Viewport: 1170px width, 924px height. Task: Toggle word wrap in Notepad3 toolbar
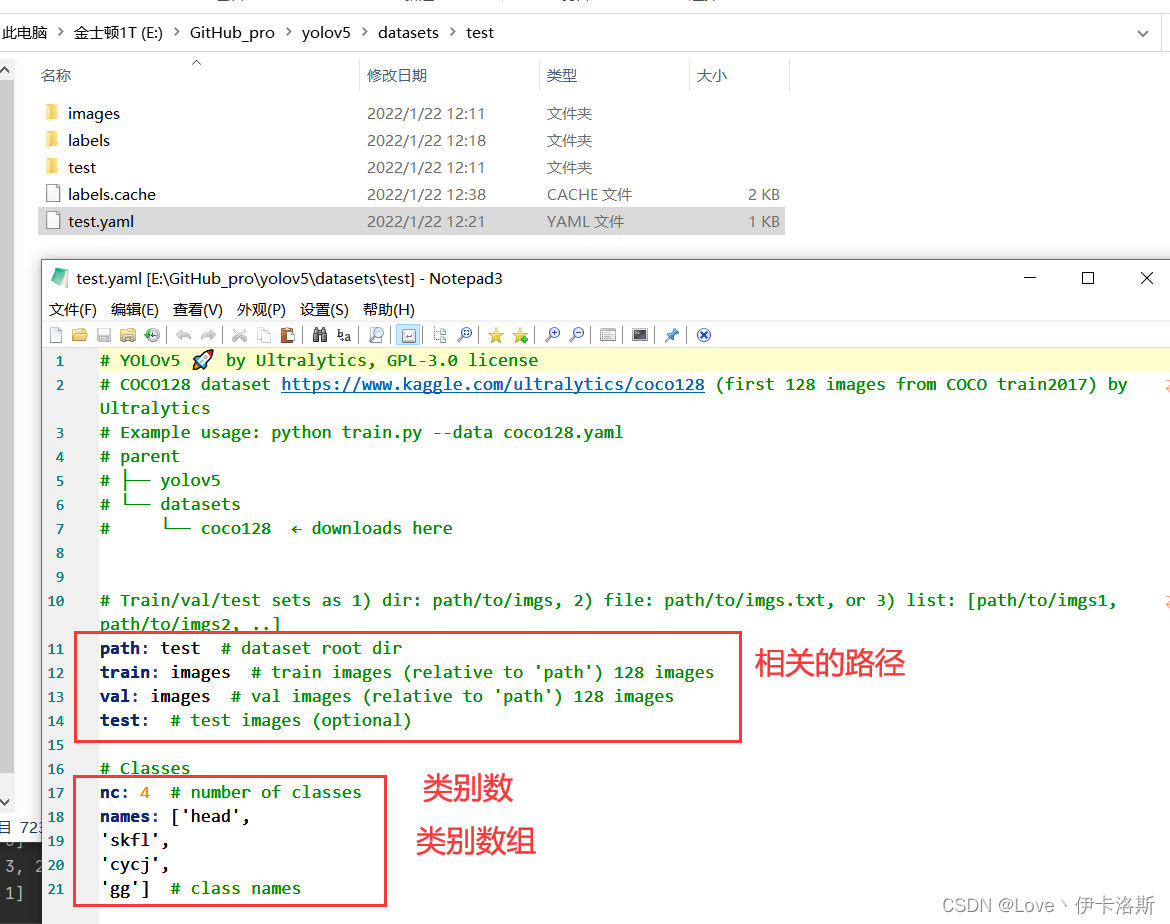tap(408, 335)
